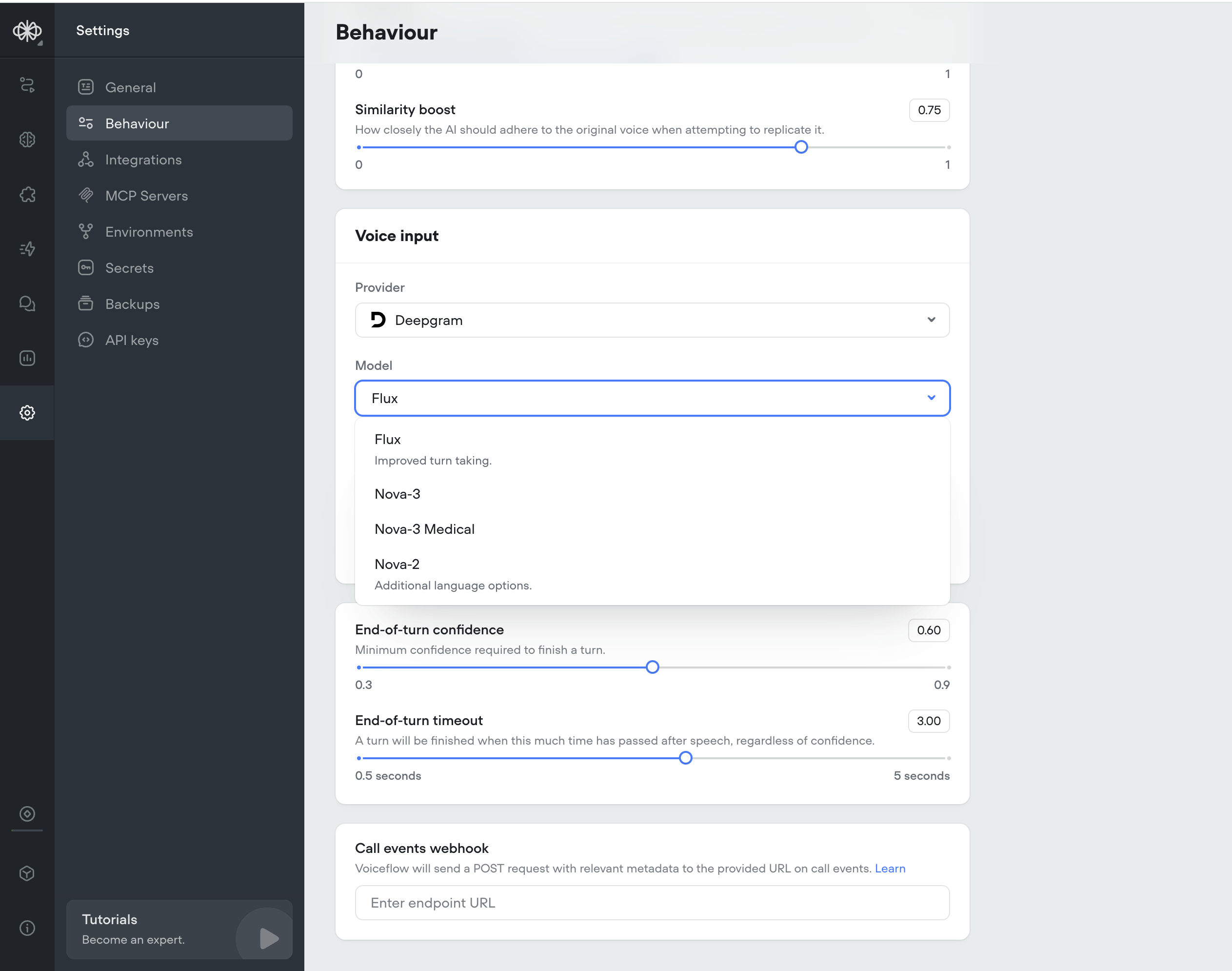
Task: Expand the Deepgram provider dropdown
Action: (x=652, y=320)
